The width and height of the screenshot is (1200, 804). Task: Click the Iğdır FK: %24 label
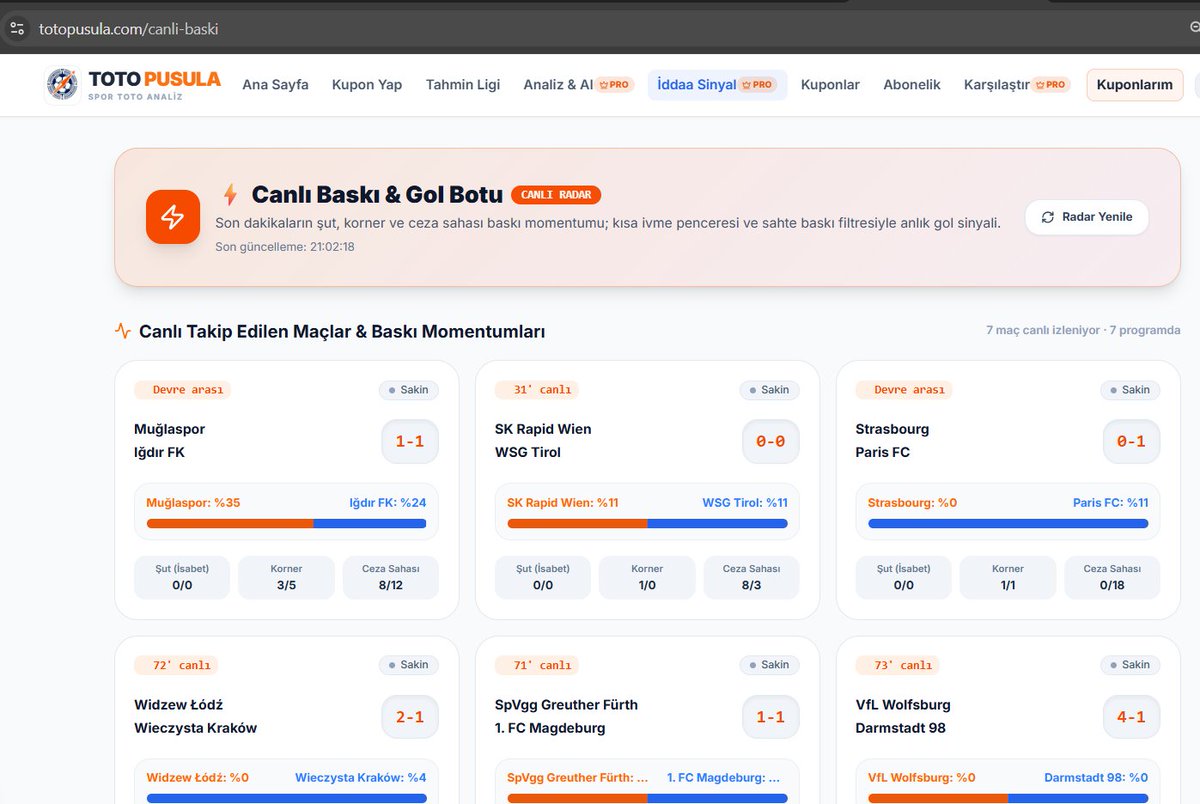(387, 503)
